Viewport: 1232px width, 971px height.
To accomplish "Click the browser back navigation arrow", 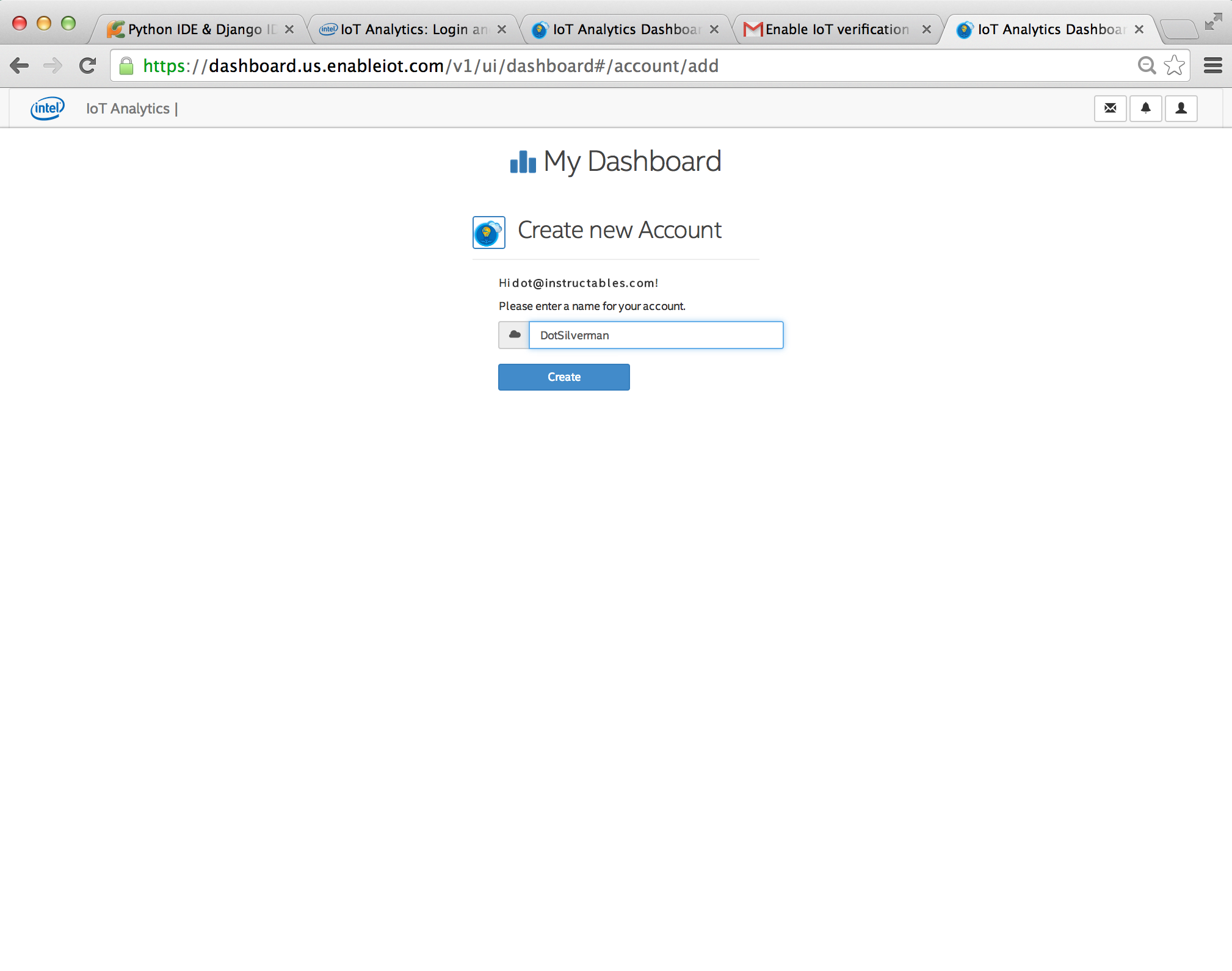I will click(22, 66).
